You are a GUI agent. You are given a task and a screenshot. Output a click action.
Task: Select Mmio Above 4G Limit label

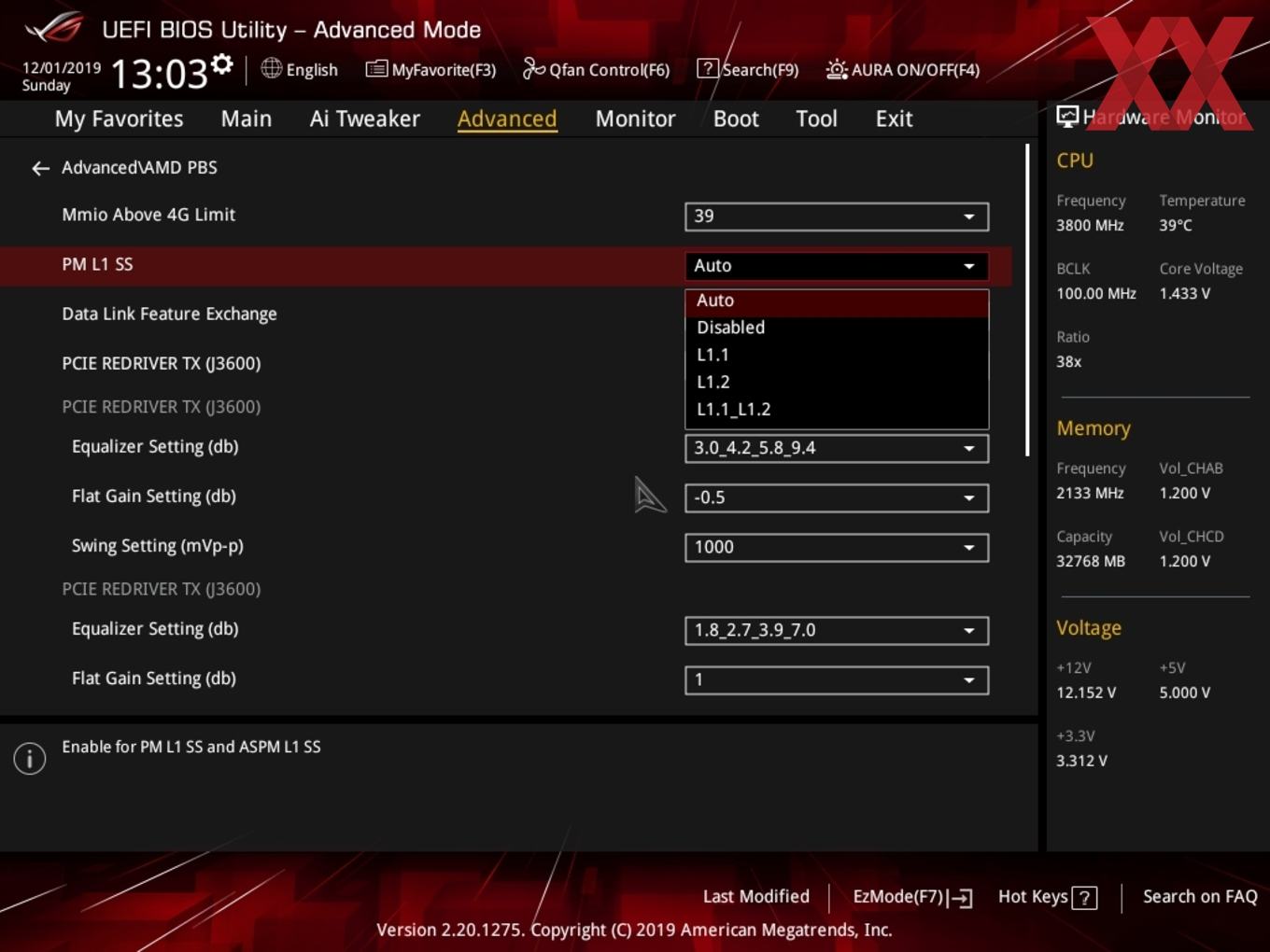[148, 215]
